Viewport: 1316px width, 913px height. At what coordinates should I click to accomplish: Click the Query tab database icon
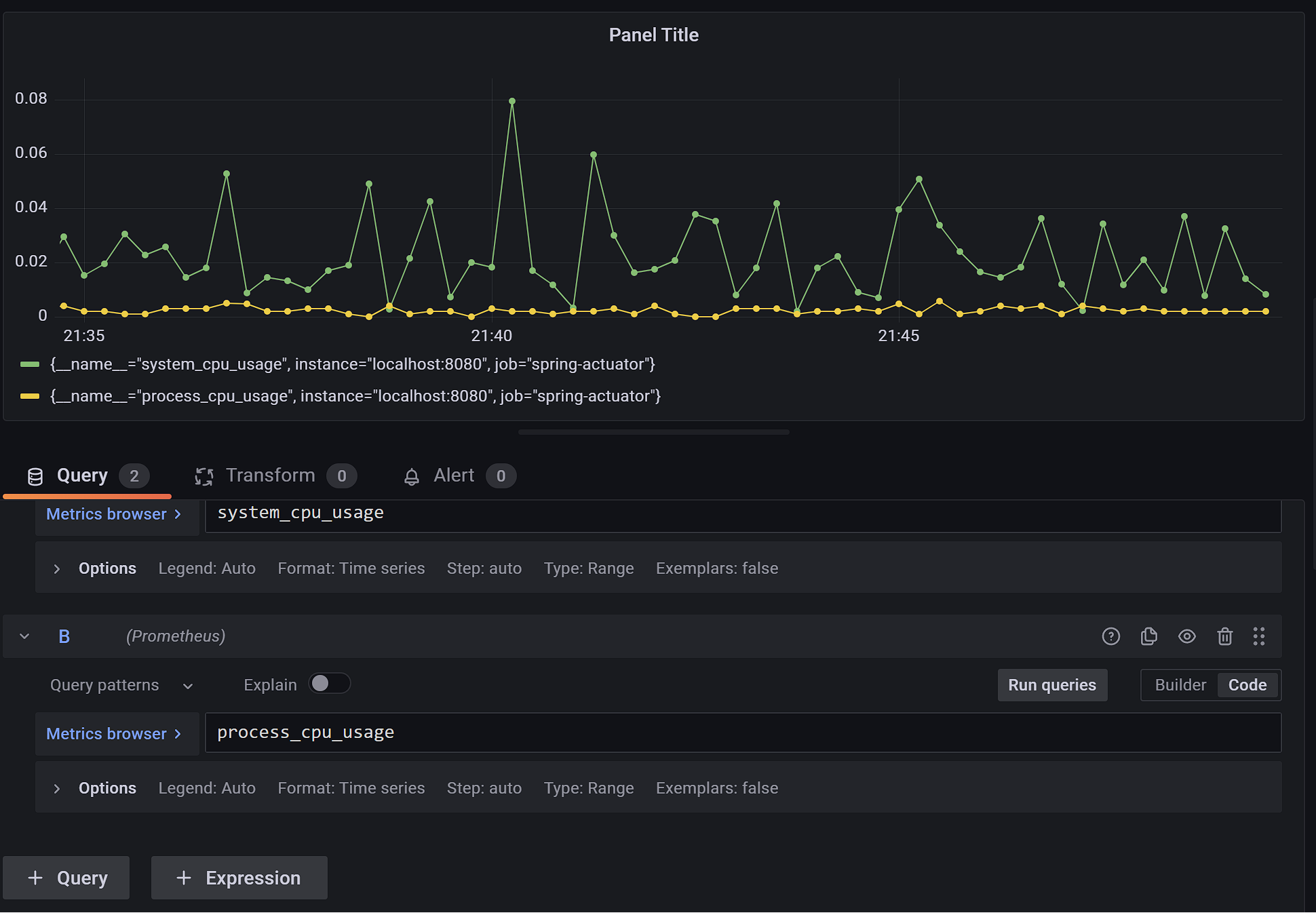pos(35,476)
